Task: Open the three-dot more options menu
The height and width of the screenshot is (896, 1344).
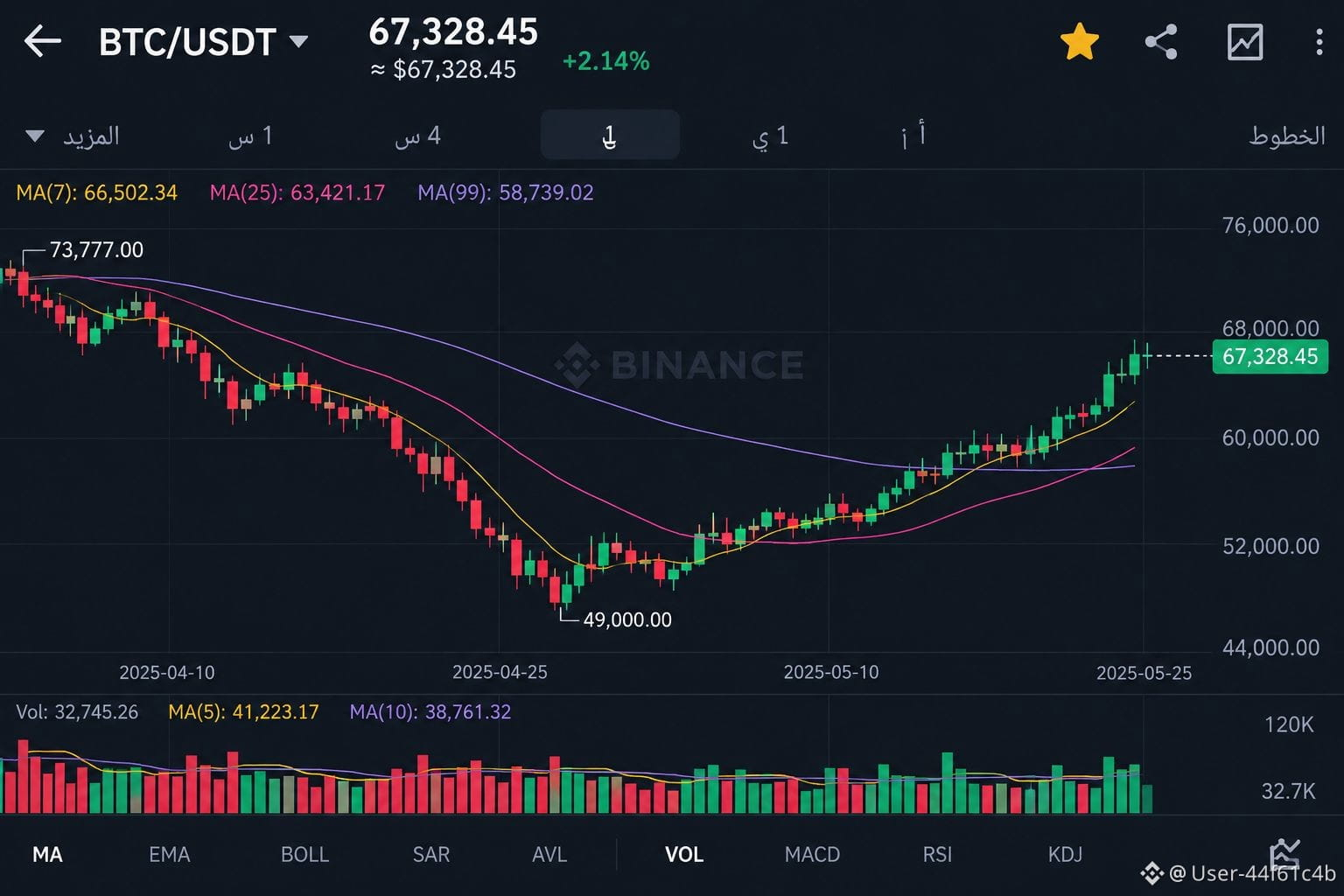Action: point(1319,42)
